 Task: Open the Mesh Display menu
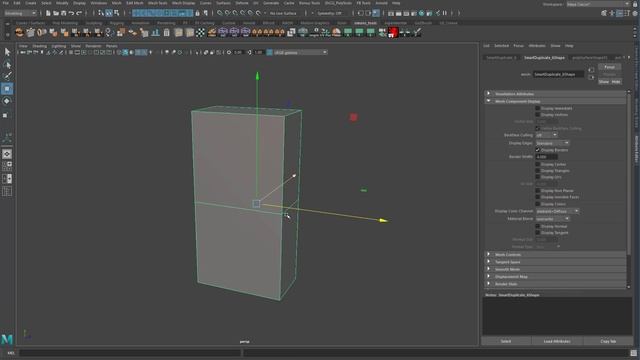click(x=183, y=3)
